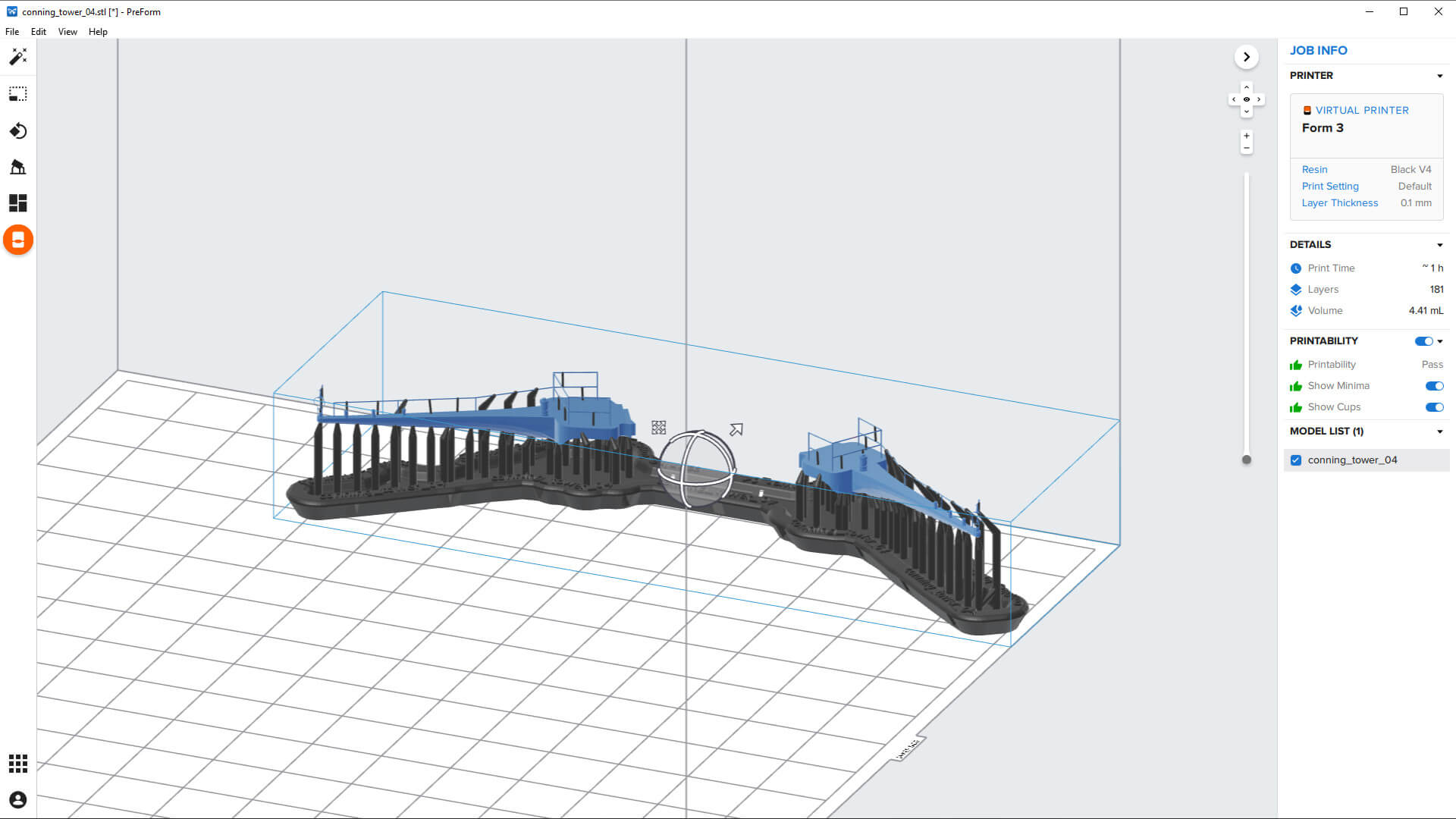Click the layer slicer slider handle

point(1246,460)
